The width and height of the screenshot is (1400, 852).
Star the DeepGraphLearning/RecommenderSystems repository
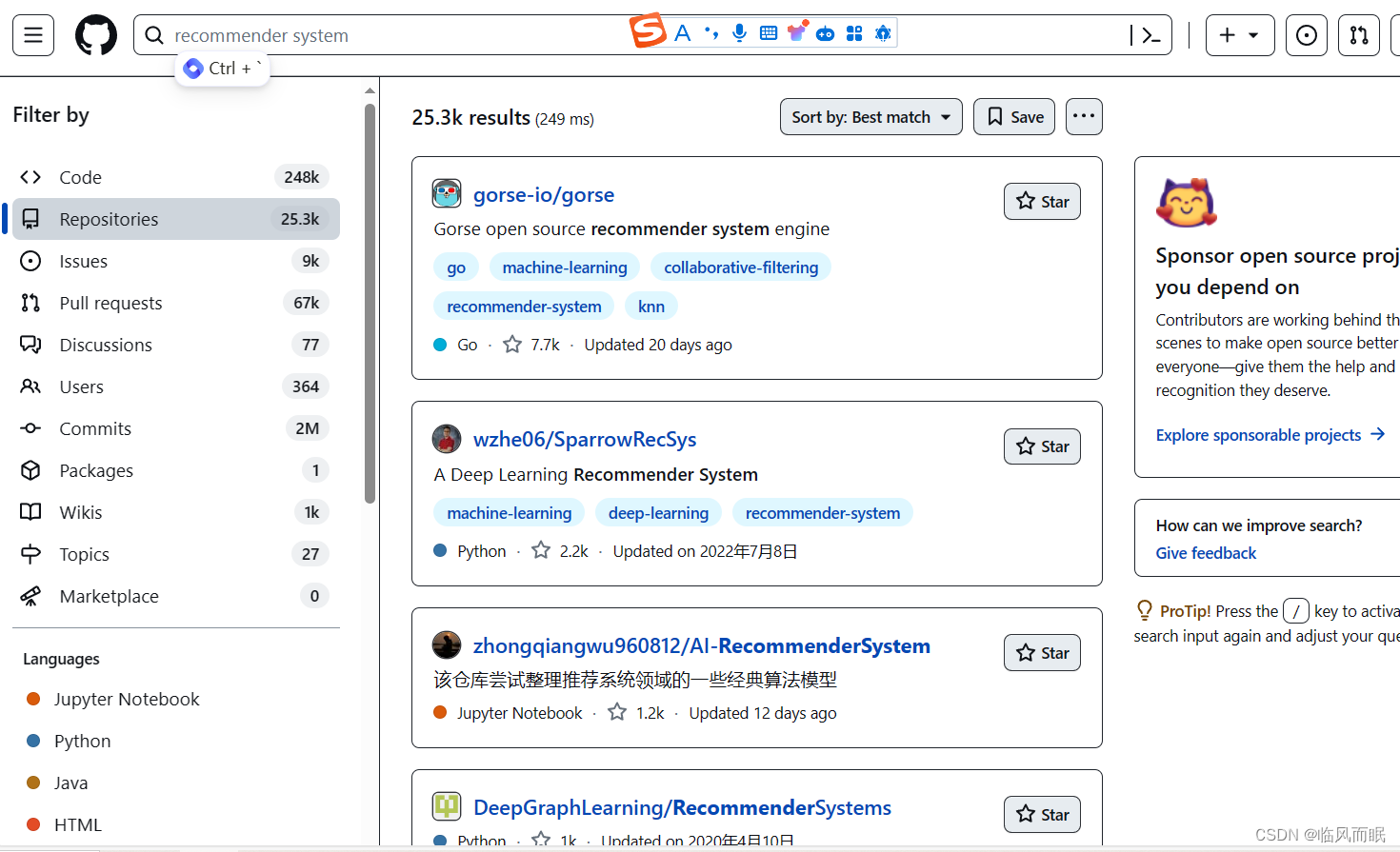pyautogui.click(x=1042, y=815)
